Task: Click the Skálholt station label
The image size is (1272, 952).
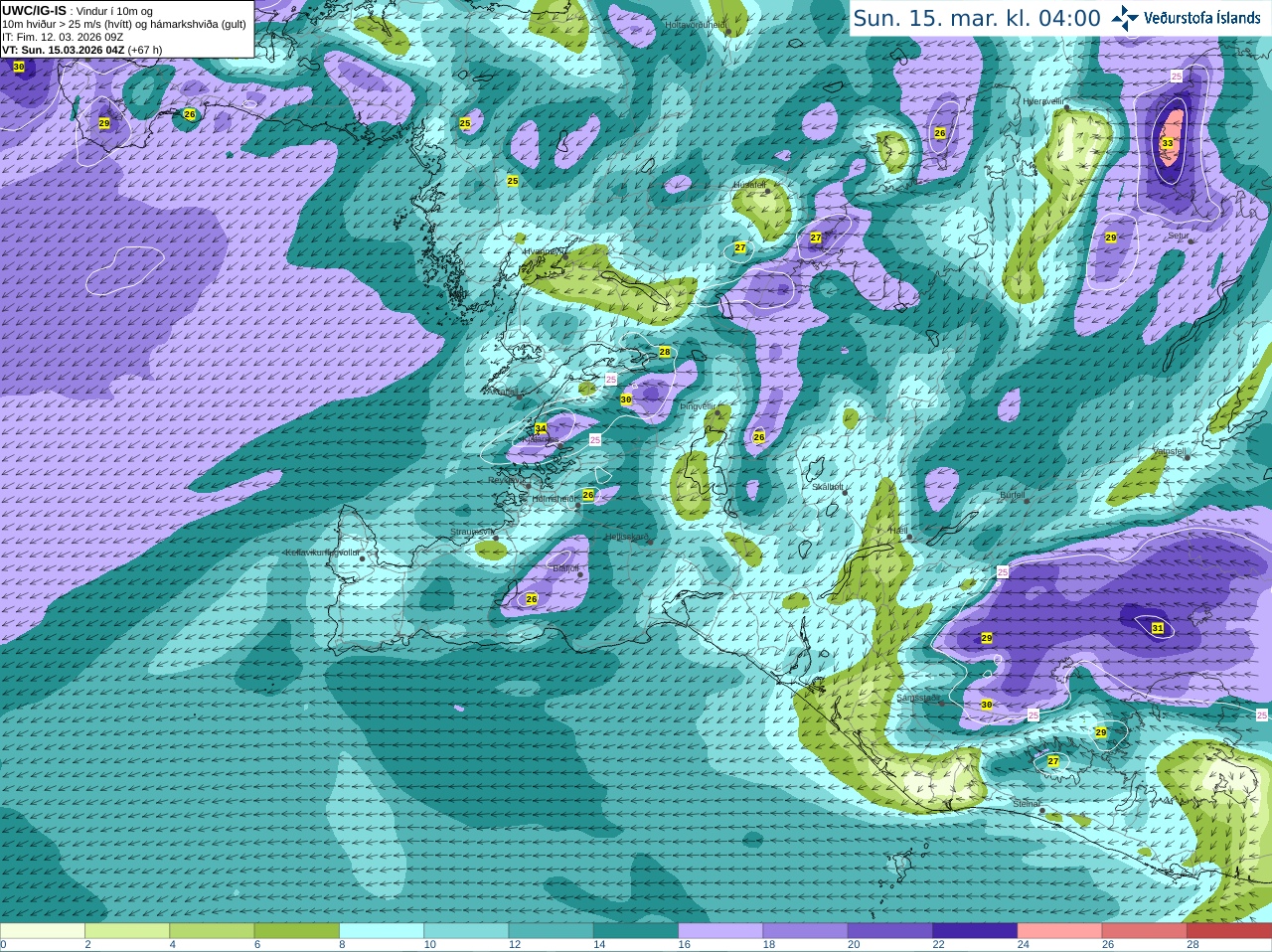Action: (x=828, y=487)
